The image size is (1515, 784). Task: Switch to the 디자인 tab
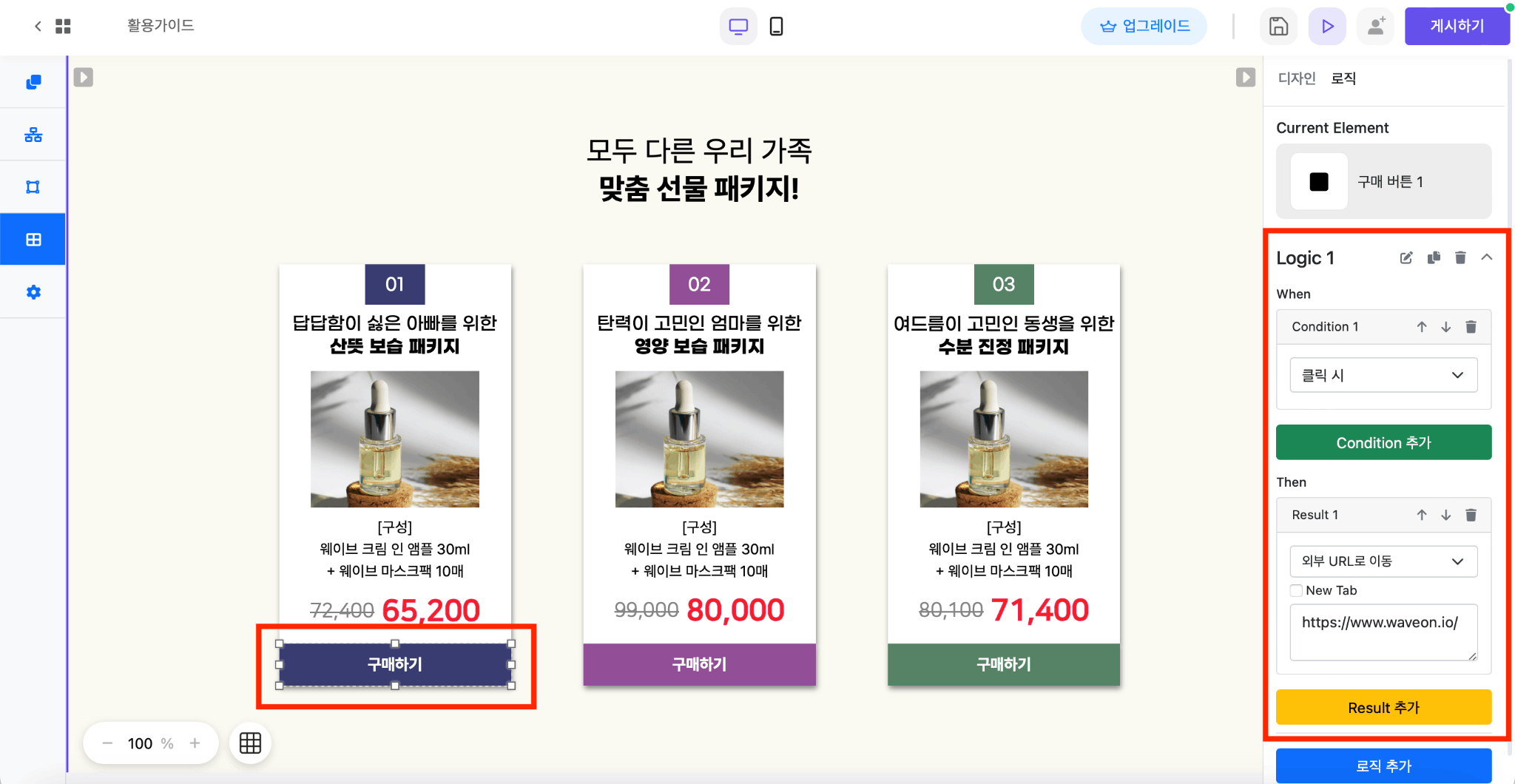click(1295, 78)
